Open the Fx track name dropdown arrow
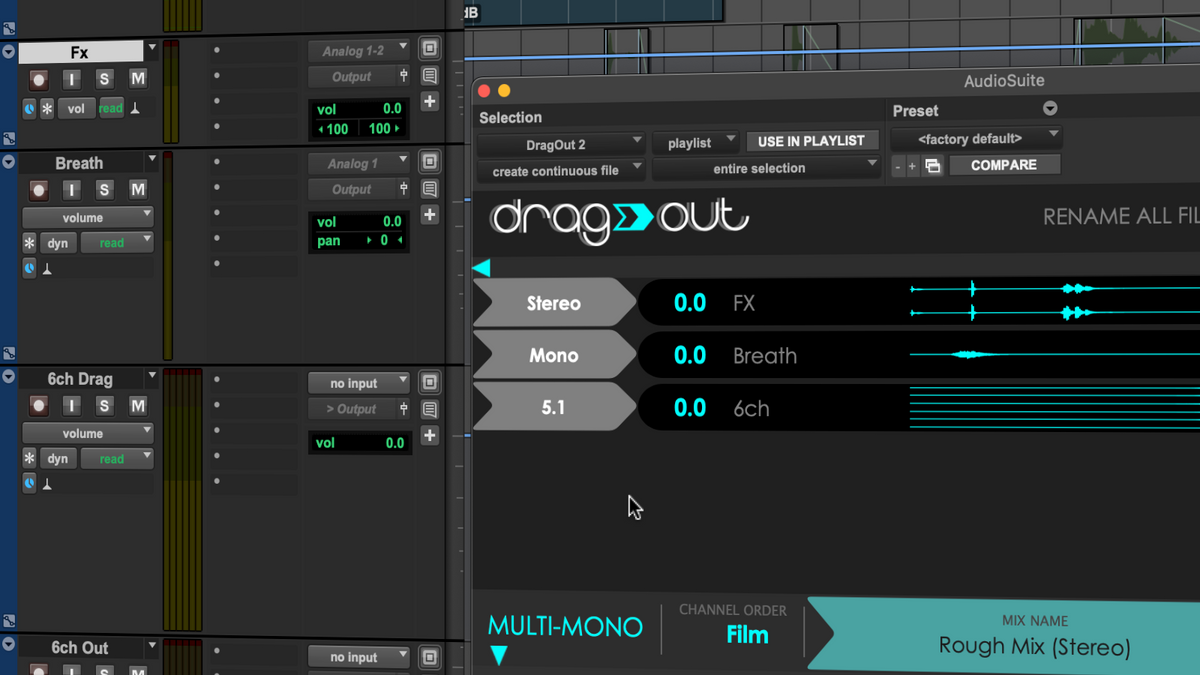The width and height of the screenshot is (1200, 675). (152, 48)
